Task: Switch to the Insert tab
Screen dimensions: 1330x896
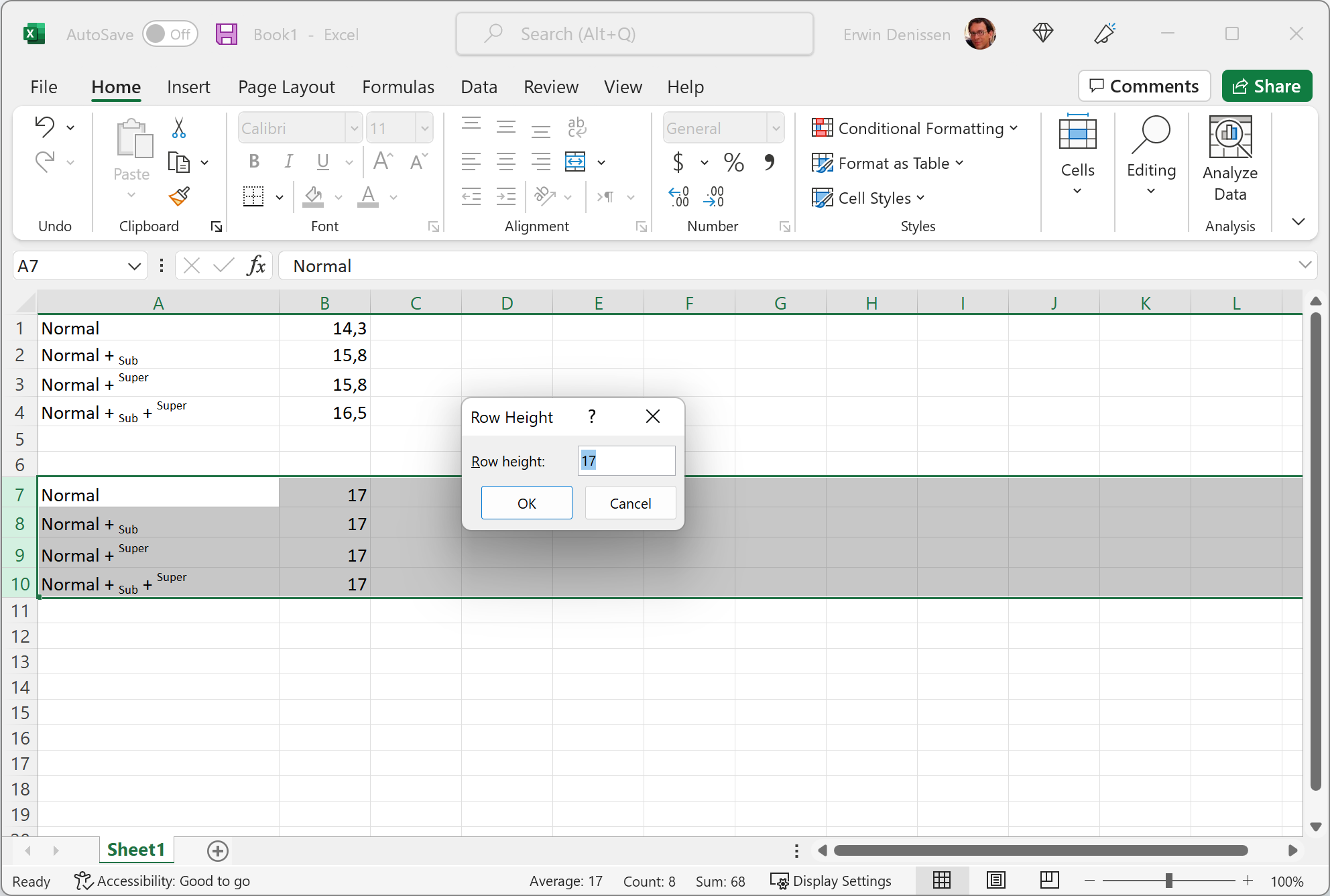Action: [188, 87]
